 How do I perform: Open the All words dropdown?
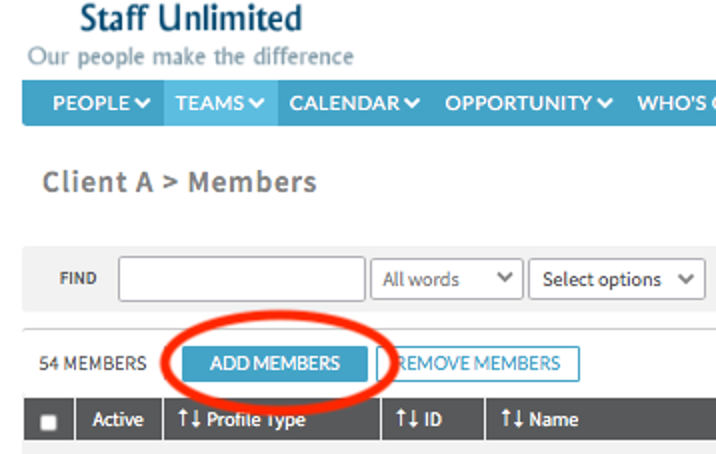(447, 279)
